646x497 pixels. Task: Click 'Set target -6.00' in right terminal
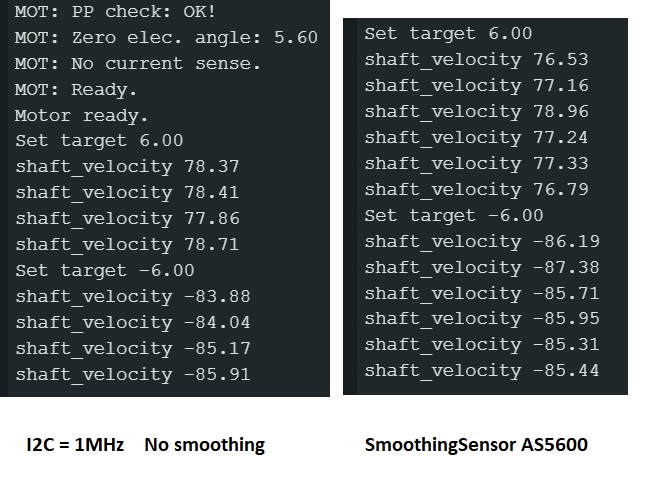click(454, 216)
